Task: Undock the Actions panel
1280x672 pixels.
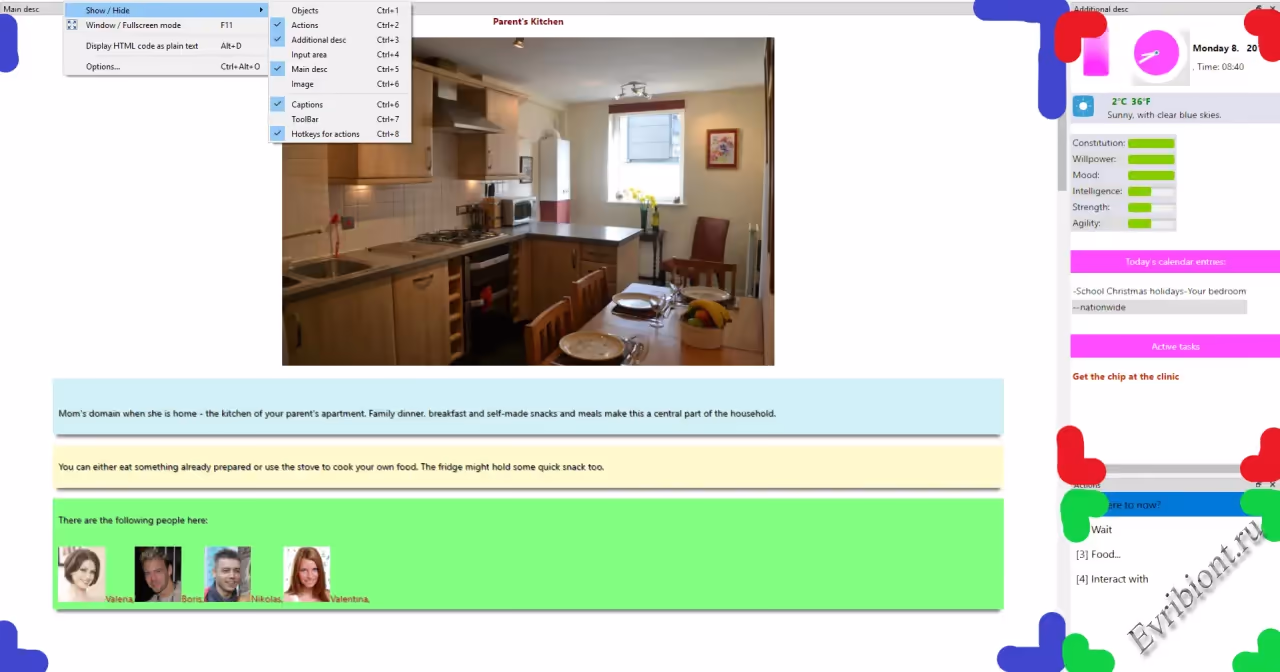Action: pos(1258,485)
